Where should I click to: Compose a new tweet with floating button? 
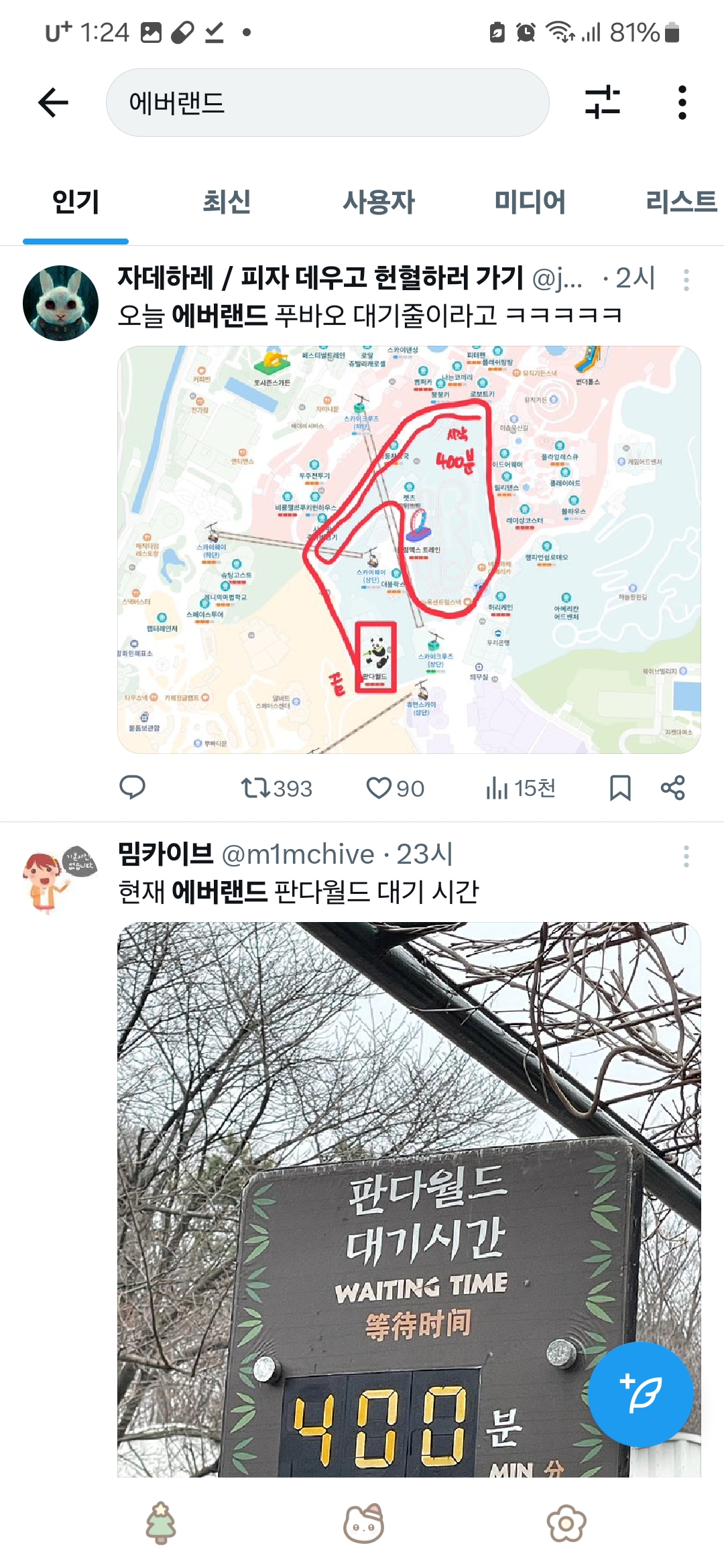pyautogui.click(x=641, y=1394)
